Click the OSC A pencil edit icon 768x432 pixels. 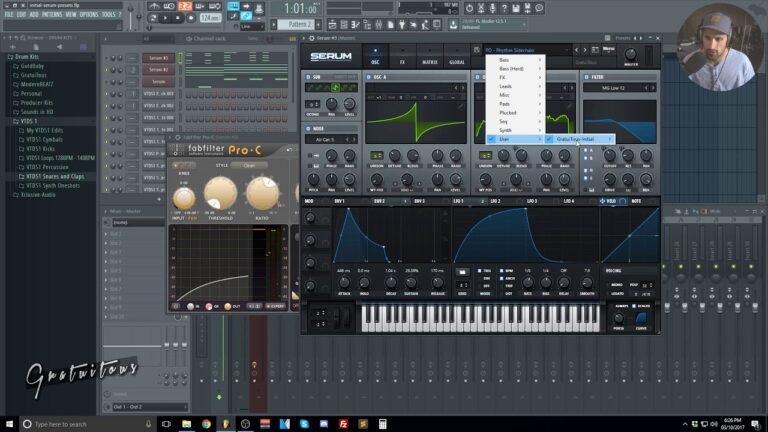tap(459, 106)
